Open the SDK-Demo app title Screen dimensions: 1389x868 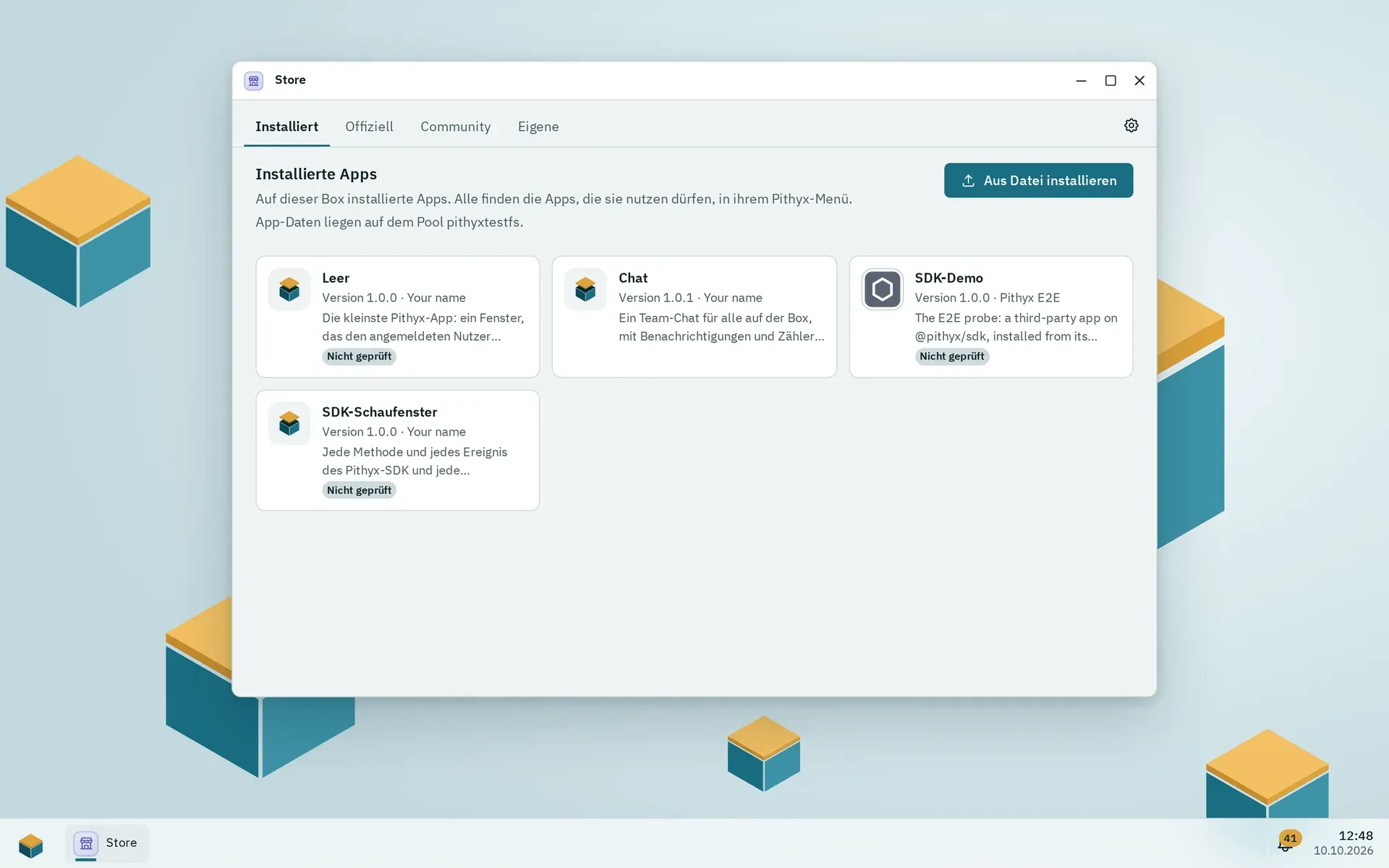[x=948, y=278]
